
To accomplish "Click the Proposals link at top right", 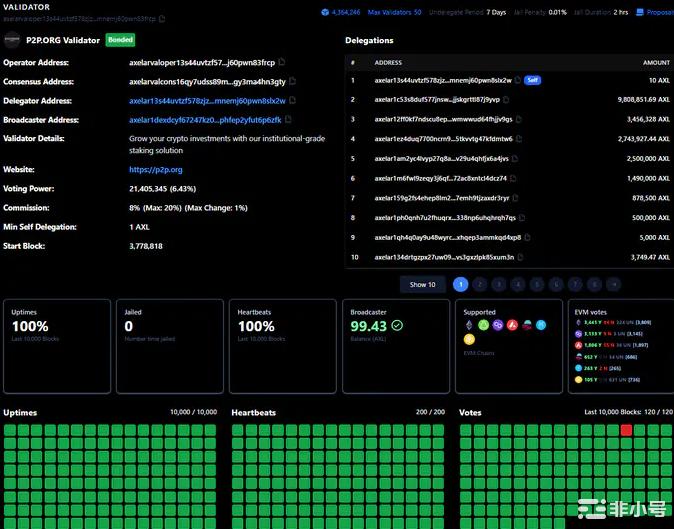I will pos(659,12).
